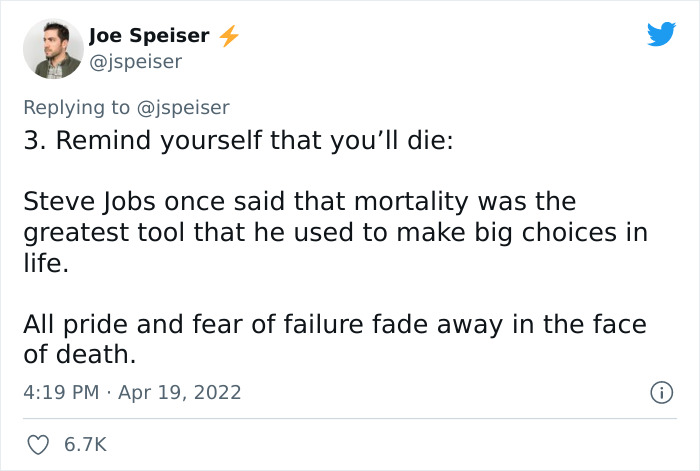Click the lightning bolt emoji beside the name
Image resolution: width=700 pixels, height=471 pixels.
click(x=229, y=37)
